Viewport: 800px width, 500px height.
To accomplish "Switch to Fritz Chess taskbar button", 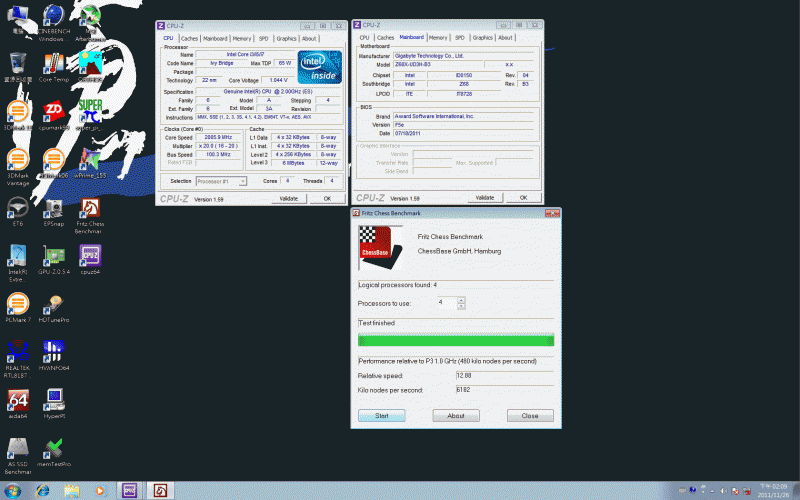I will [160, 491].
